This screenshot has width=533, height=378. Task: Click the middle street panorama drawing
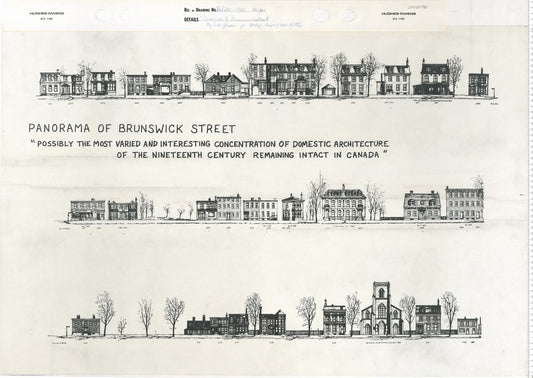click(271, 202)
